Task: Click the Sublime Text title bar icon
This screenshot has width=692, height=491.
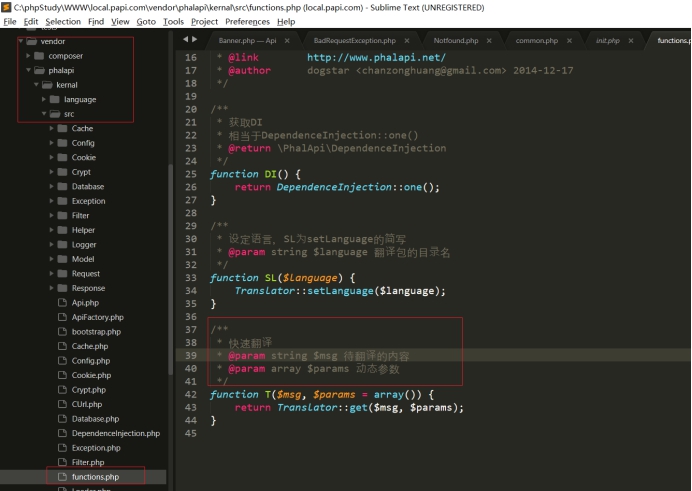Action: point(6,7)
